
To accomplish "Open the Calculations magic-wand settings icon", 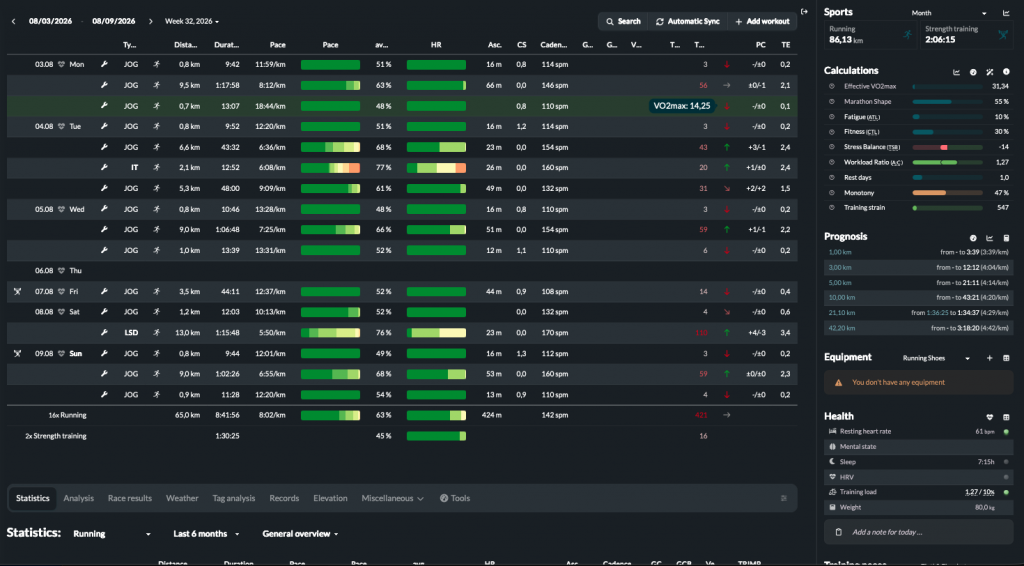I will [x=989, y=72].
